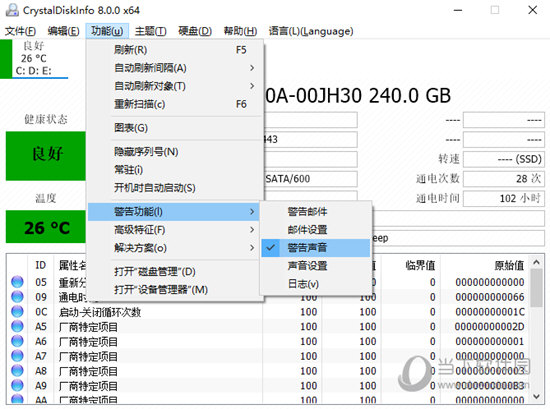Image resolution: width=550 pixels, height=409 pixels.
Task: Open the 主题(T) menu
Action: tap(150, 31)
